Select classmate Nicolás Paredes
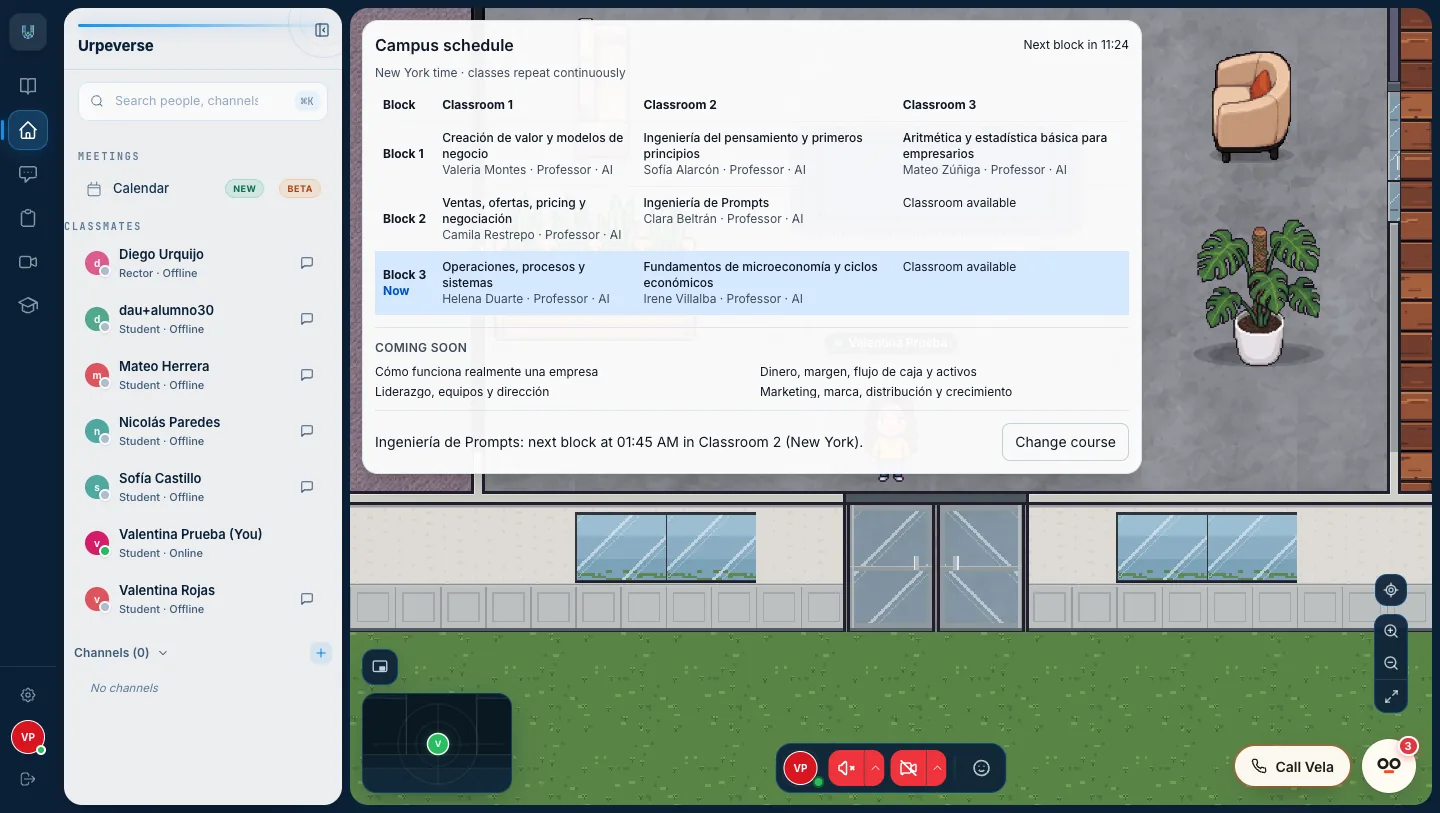1440x813 pixels. 203,431
